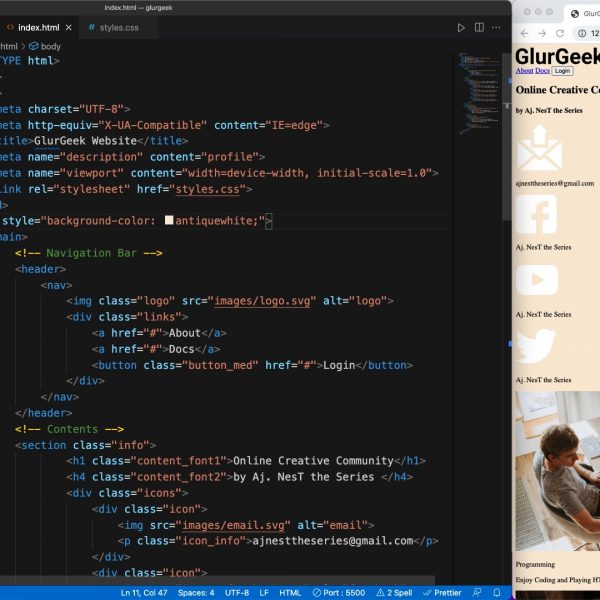Click the antiquewhite color swatch in code

coord(169,221)
